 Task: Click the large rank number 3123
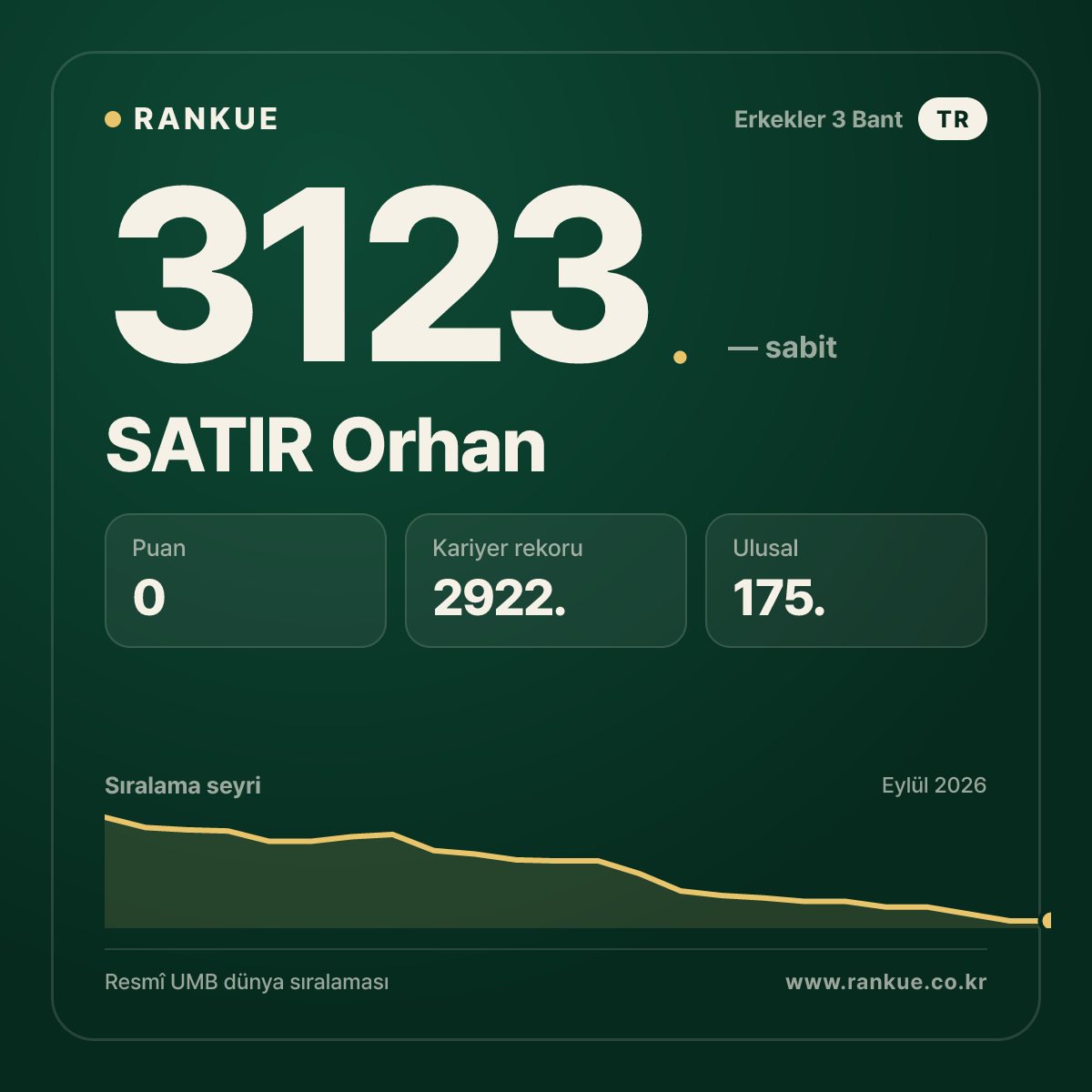coord(380,275)
